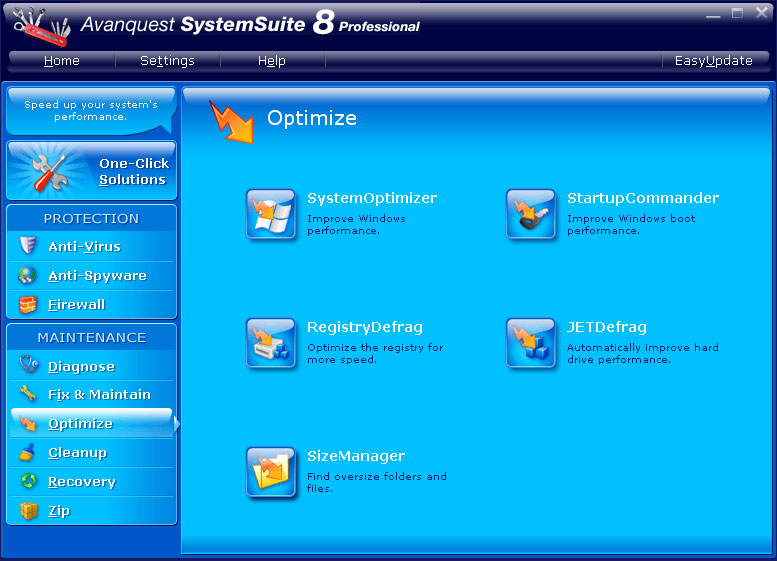Open Fix & Maintain section
Image resolution: width=777 pixels, height=561 pixels.
[92, 394]
